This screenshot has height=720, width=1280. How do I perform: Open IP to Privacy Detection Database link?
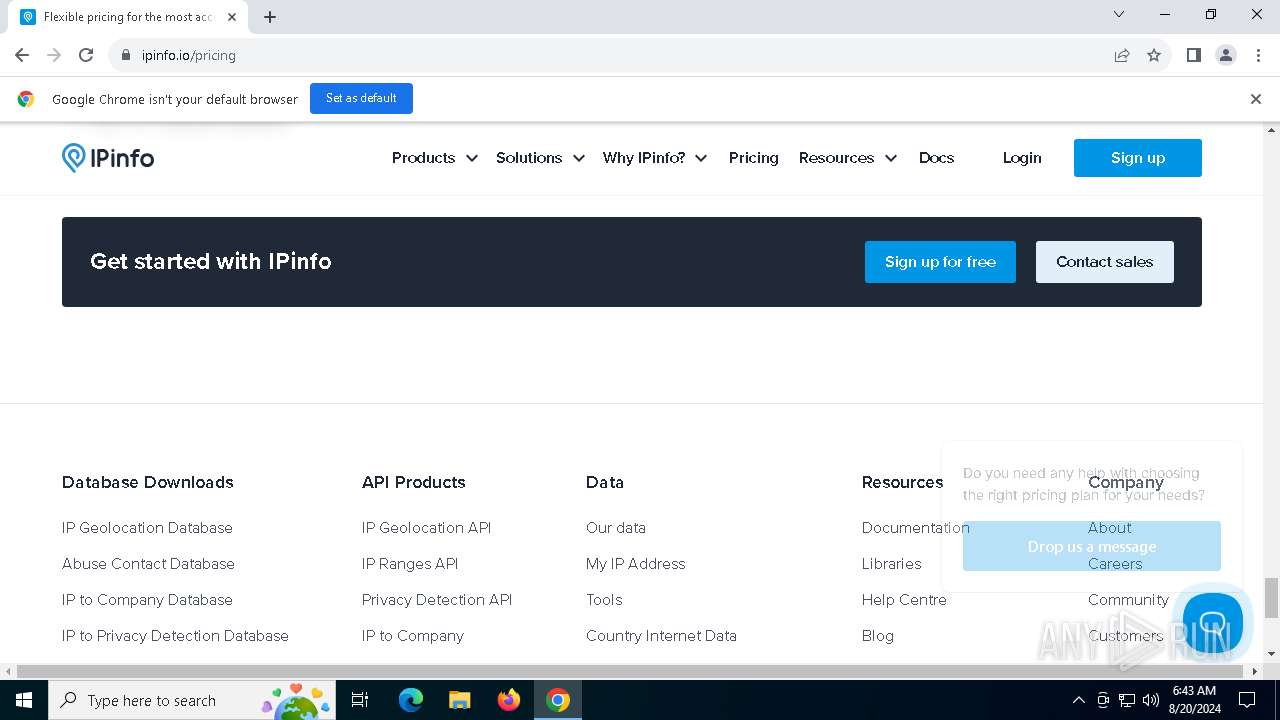point(175,636)
